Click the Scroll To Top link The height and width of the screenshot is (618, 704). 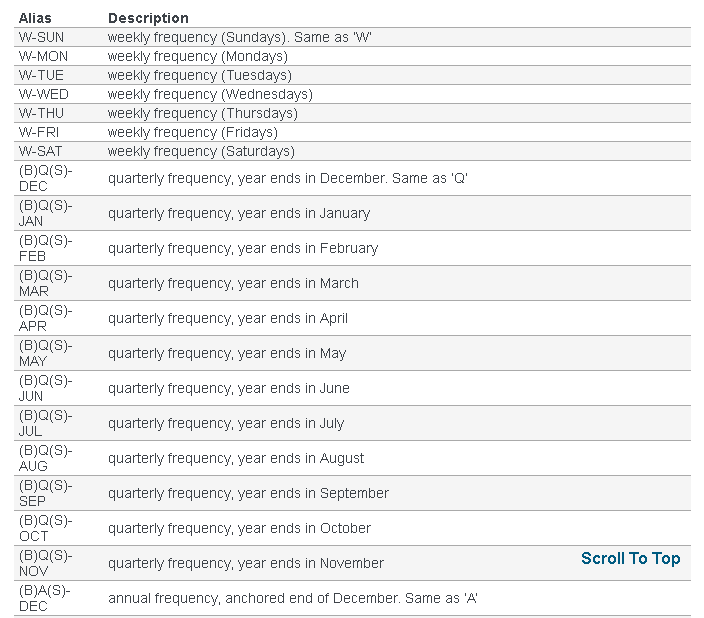click(630, 558)
